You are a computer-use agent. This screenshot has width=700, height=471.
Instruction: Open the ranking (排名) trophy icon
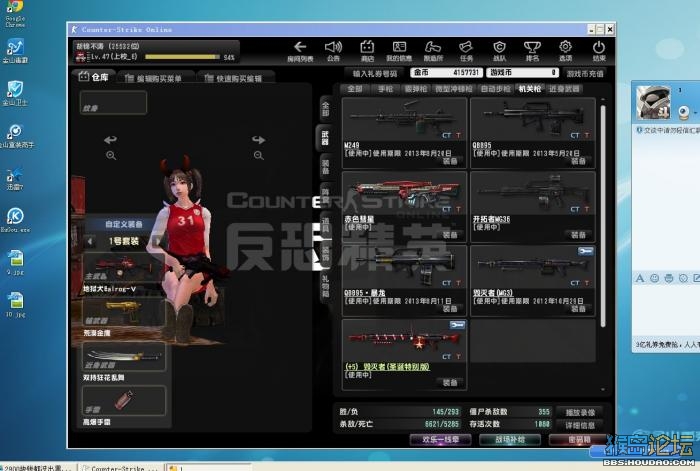(x=532, y=51)
